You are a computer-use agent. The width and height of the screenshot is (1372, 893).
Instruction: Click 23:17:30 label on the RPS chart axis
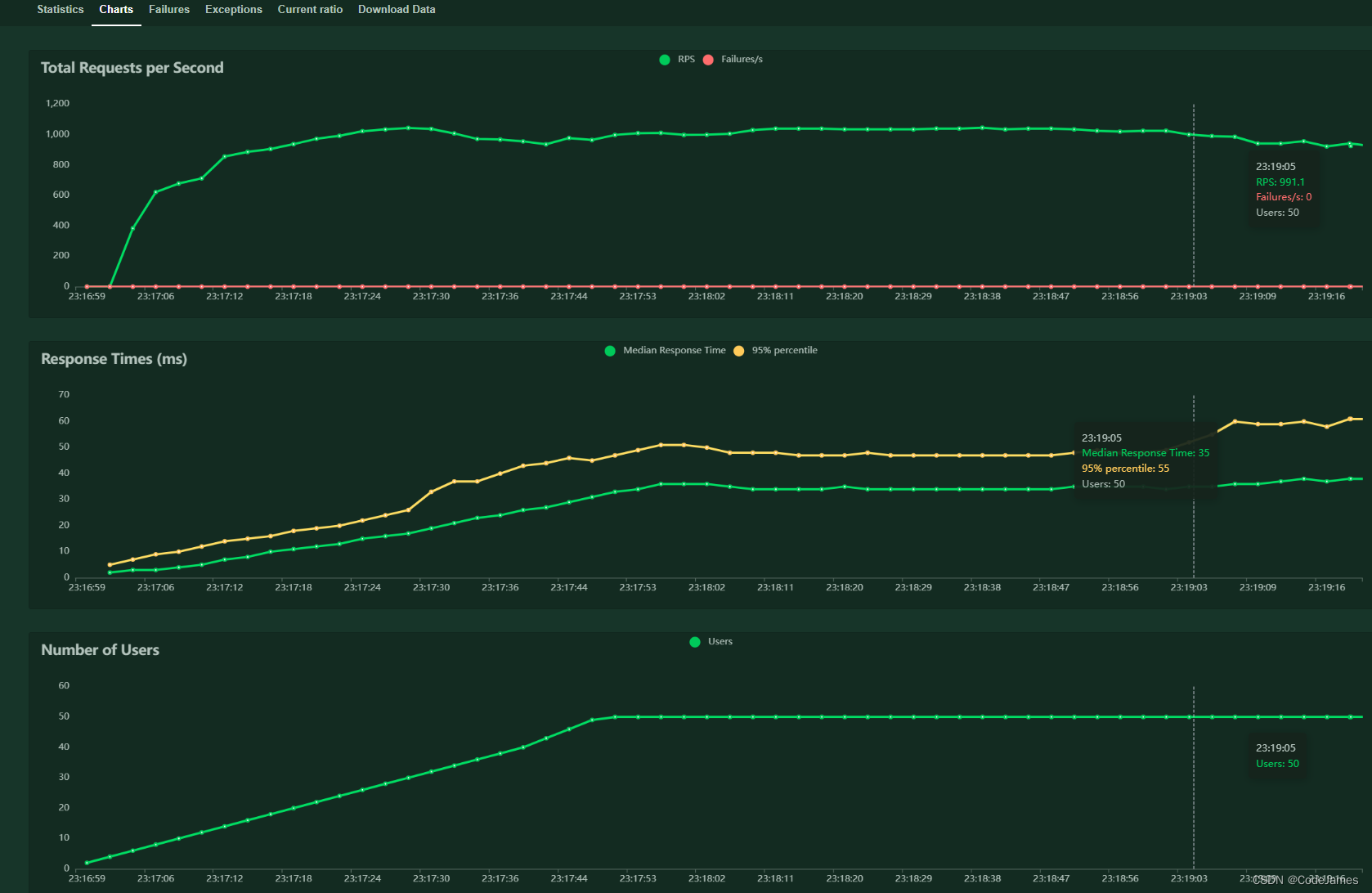[431, 296]
